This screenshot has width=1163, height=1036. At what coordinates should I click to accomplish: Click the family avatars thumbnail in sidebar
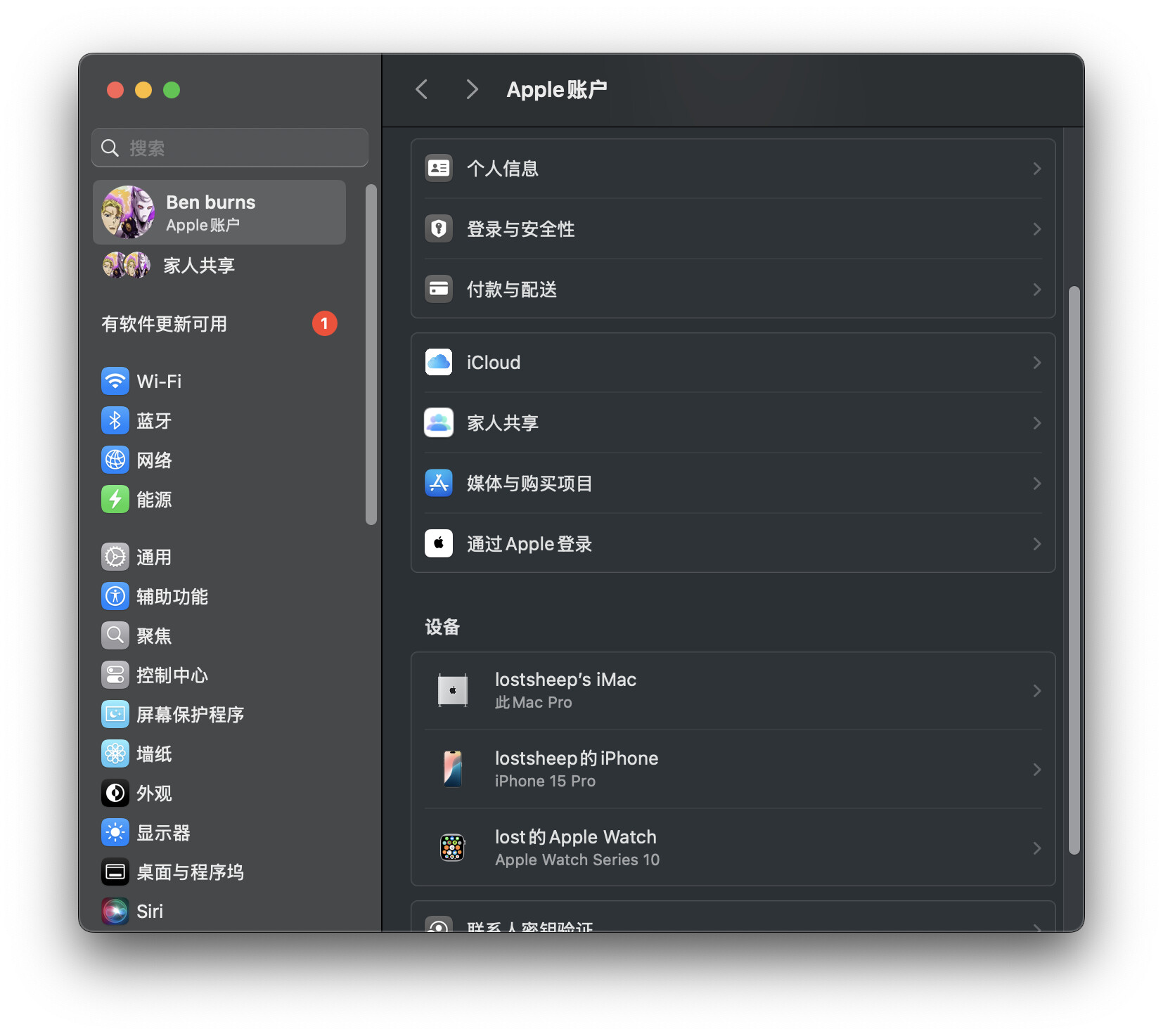click(127, 266)
